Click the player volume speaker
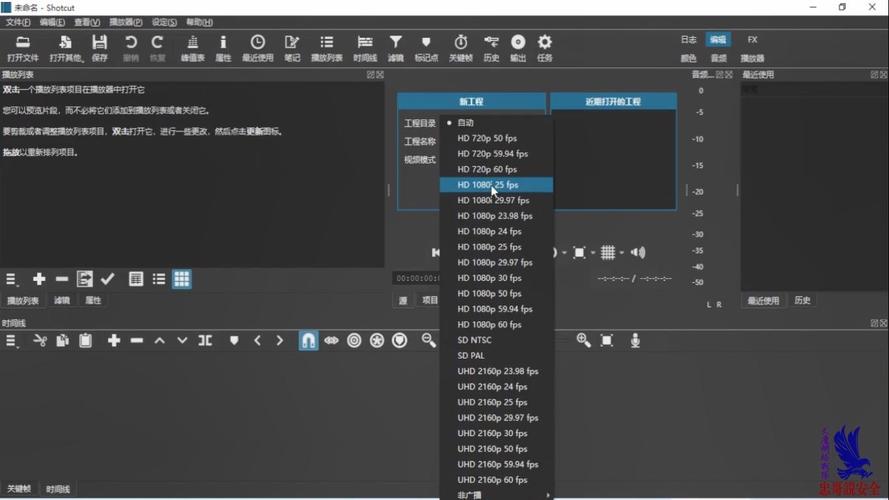The height and width of the screenshot is (500, 889). 638,252
